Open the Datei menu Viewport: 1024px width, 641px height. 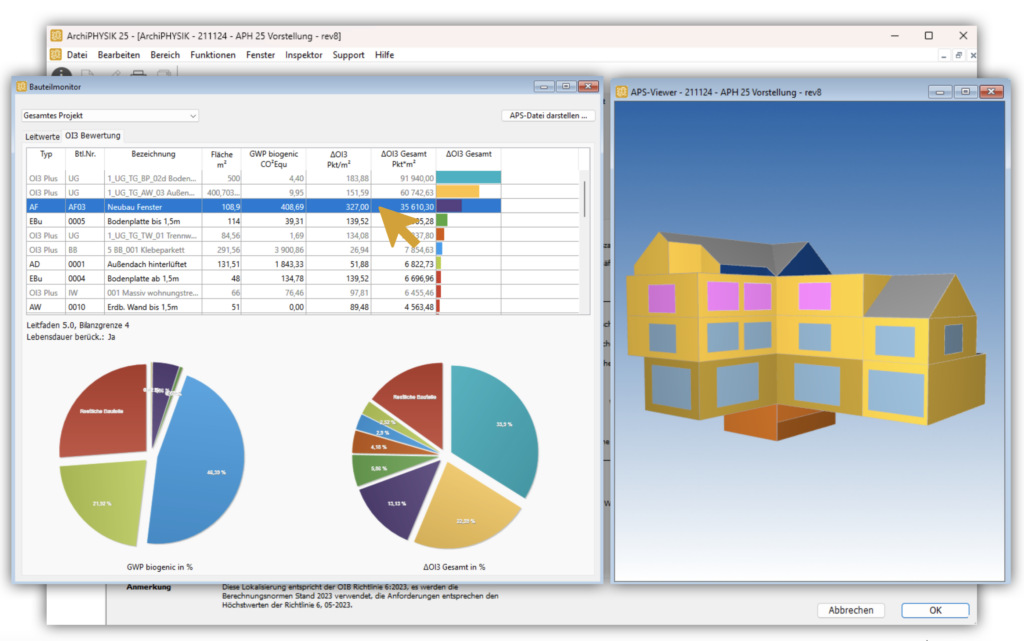pos(76,55)
